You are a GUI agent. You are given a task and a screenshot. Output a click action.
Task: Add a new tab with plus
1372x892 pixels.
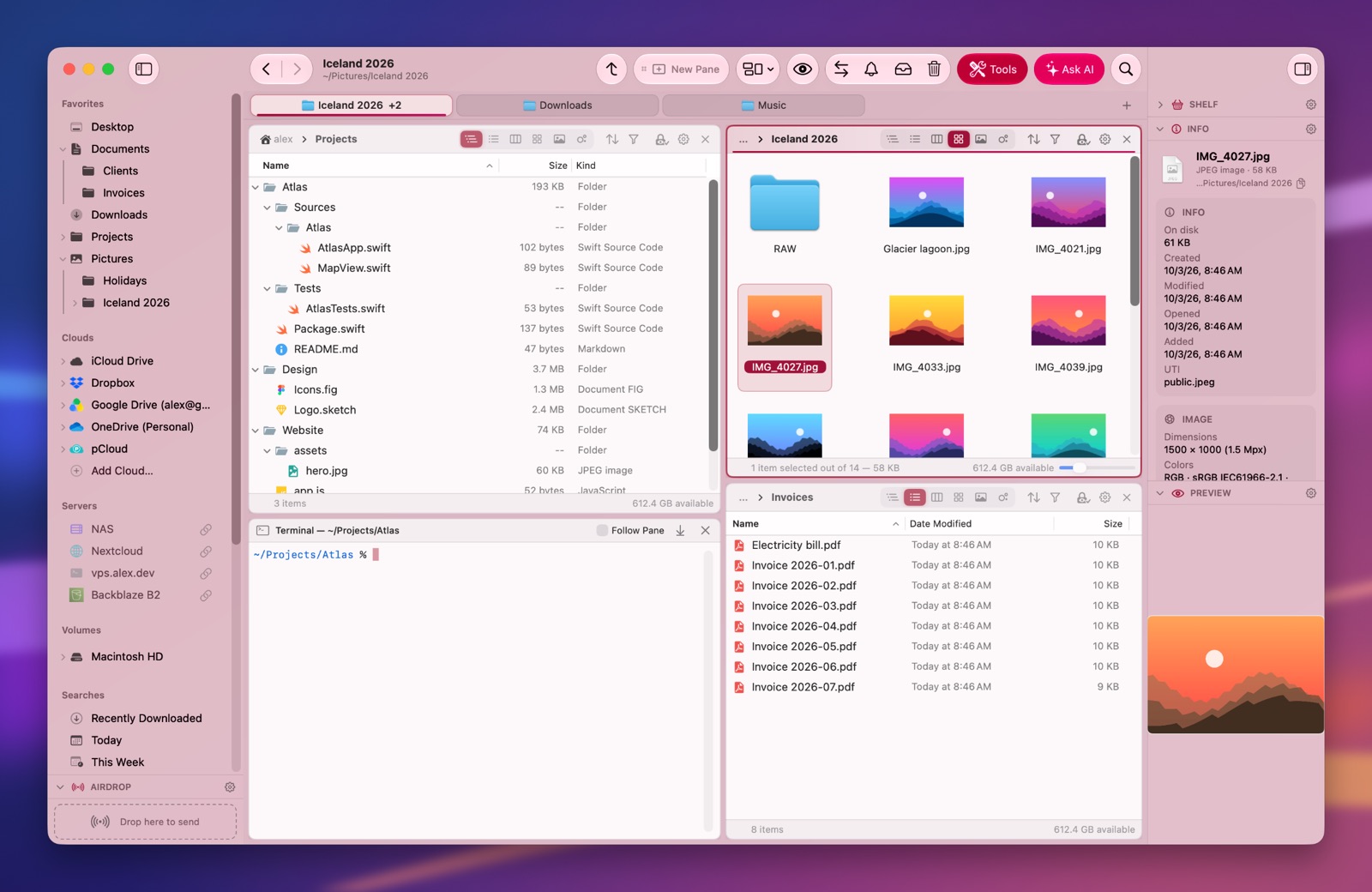tap(1127, 105)
